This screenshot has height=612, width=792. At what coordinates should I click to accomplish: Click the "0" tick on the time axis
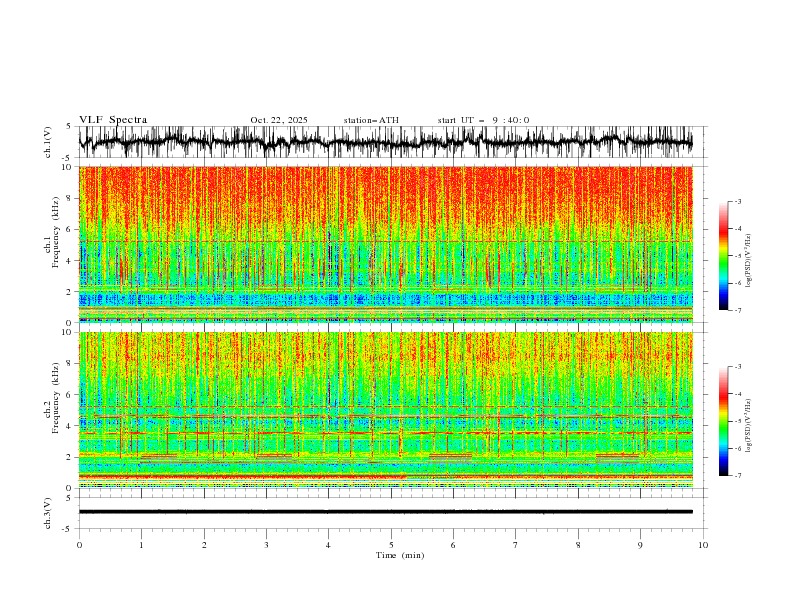pyautogui.click(x=79, y=545)
